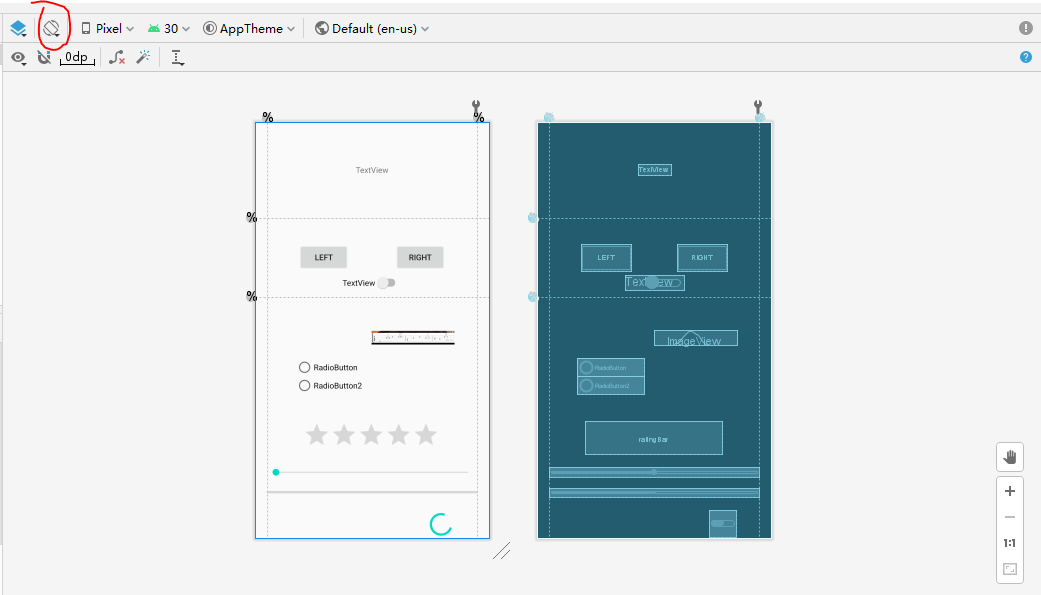1041x595 pixels.
Task: Set zoom to 1:1 scale
Action: click(x=1010, y=543)
